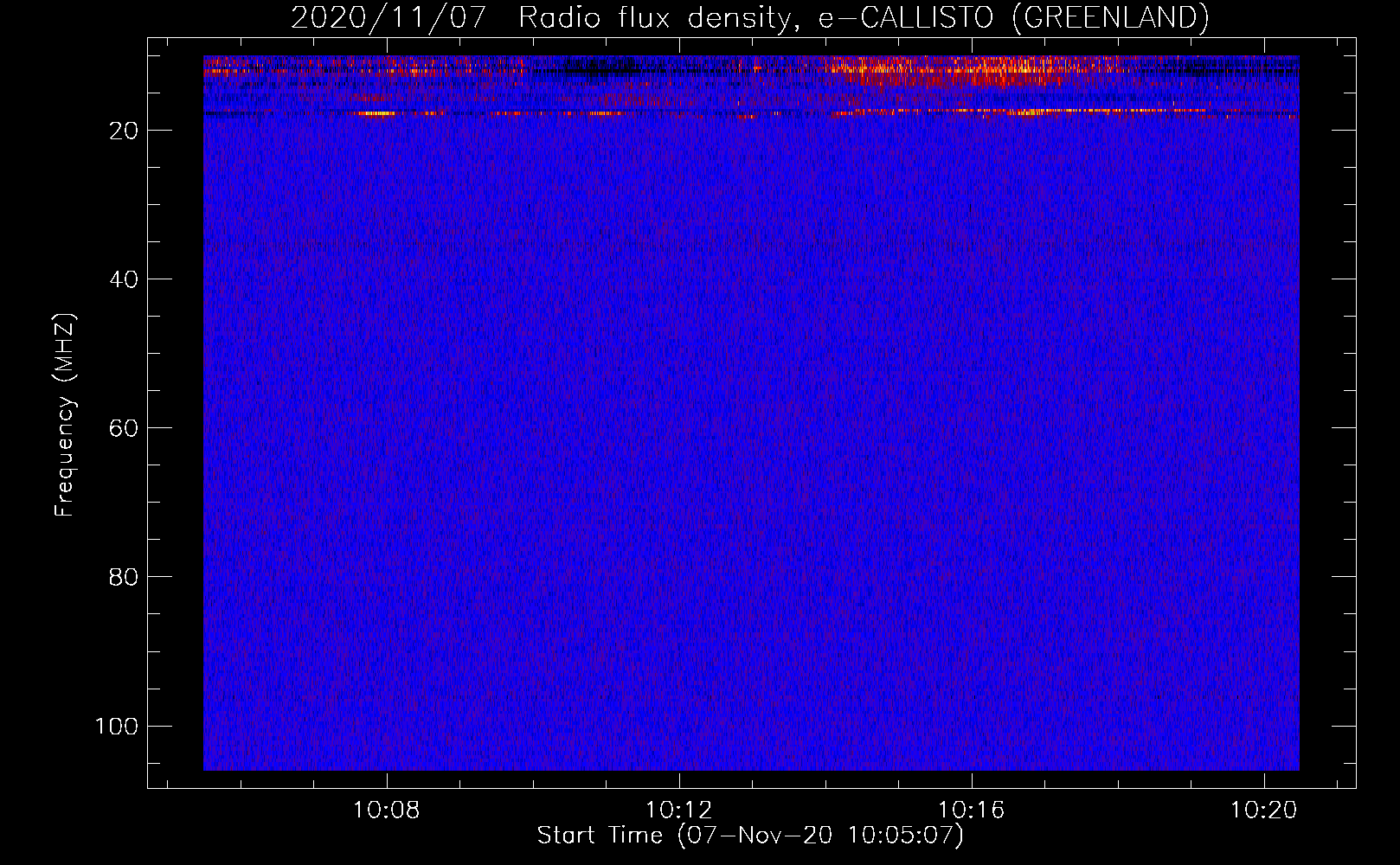Screen dimensions: 1400x865
Task: Click the 10:08 time tick label
Action: coord(387,810)
